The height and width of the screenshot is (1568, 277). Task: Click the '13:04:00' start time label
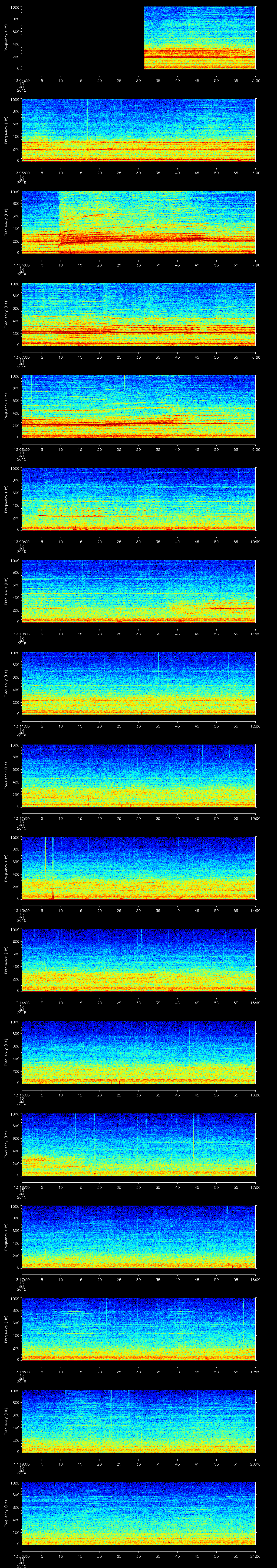coord(21,80)
